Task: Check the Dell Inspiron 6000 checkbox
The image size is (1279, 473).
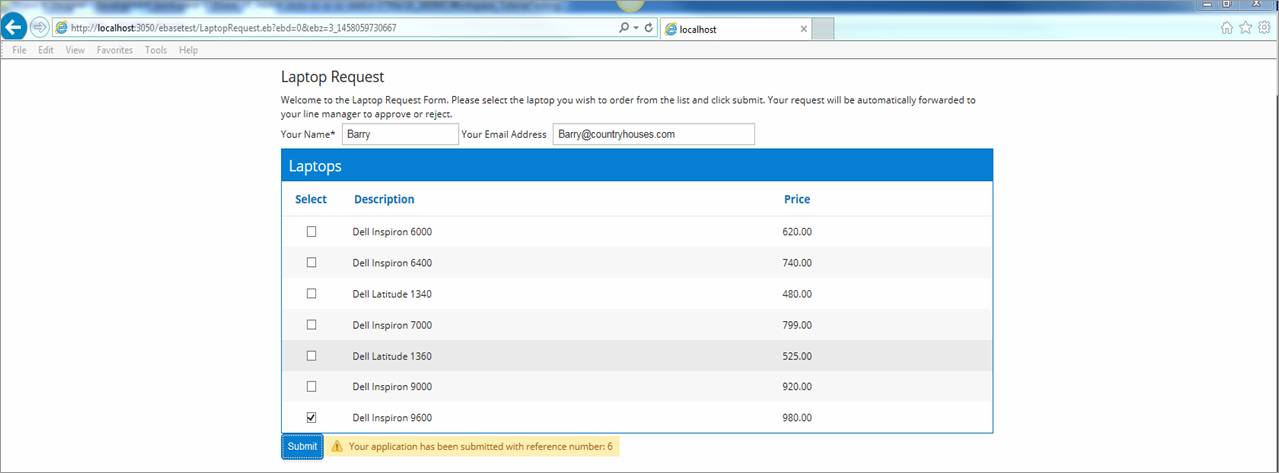Action: 311,232
